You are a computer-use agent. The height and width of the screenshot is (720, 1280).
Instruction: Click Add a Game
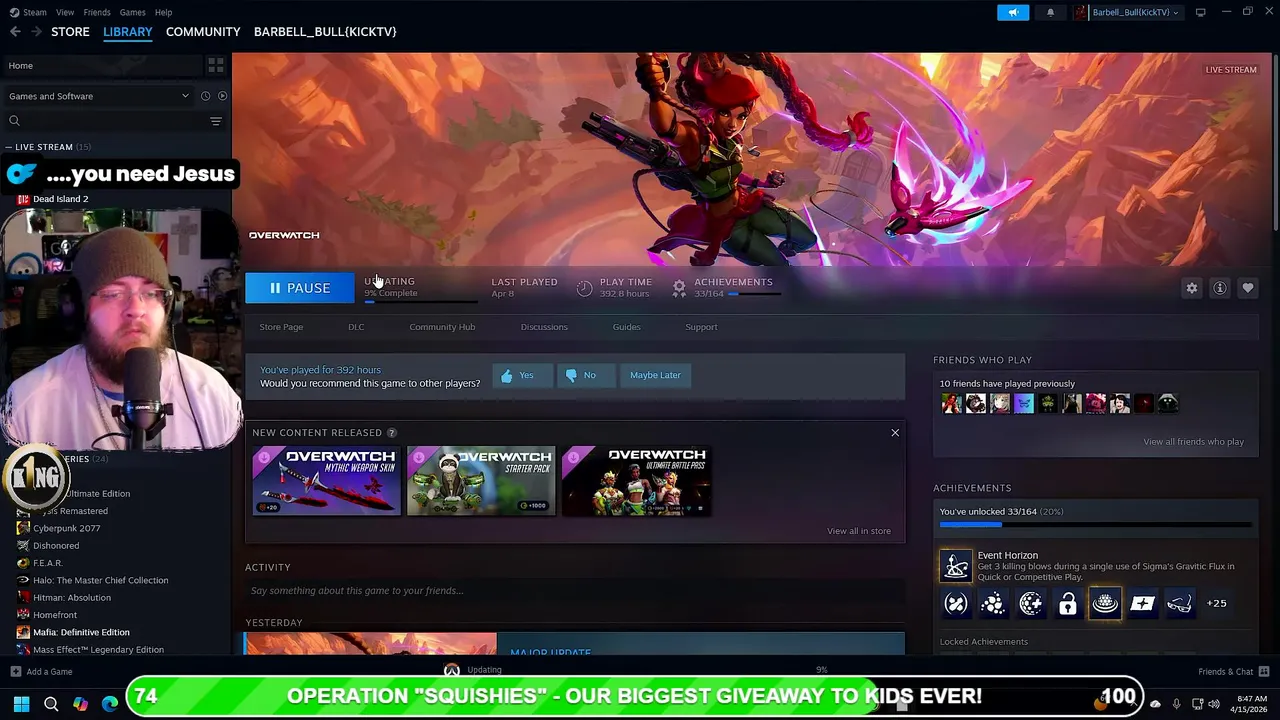(41, 672)
